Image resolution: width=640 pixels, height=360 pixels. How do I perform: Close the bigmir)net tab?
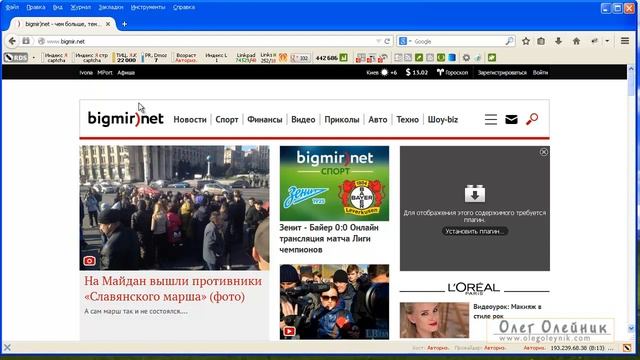pos(108,24)
